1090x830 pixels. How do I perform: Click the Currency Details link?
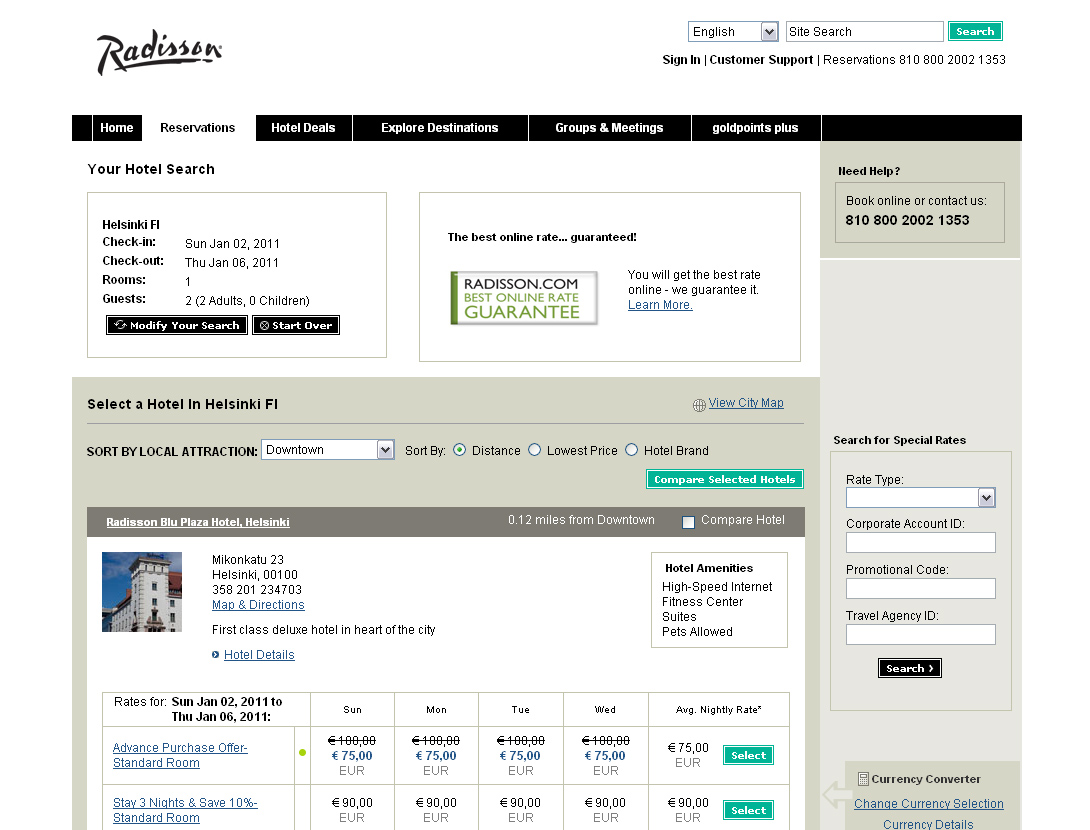coord(928,824)
